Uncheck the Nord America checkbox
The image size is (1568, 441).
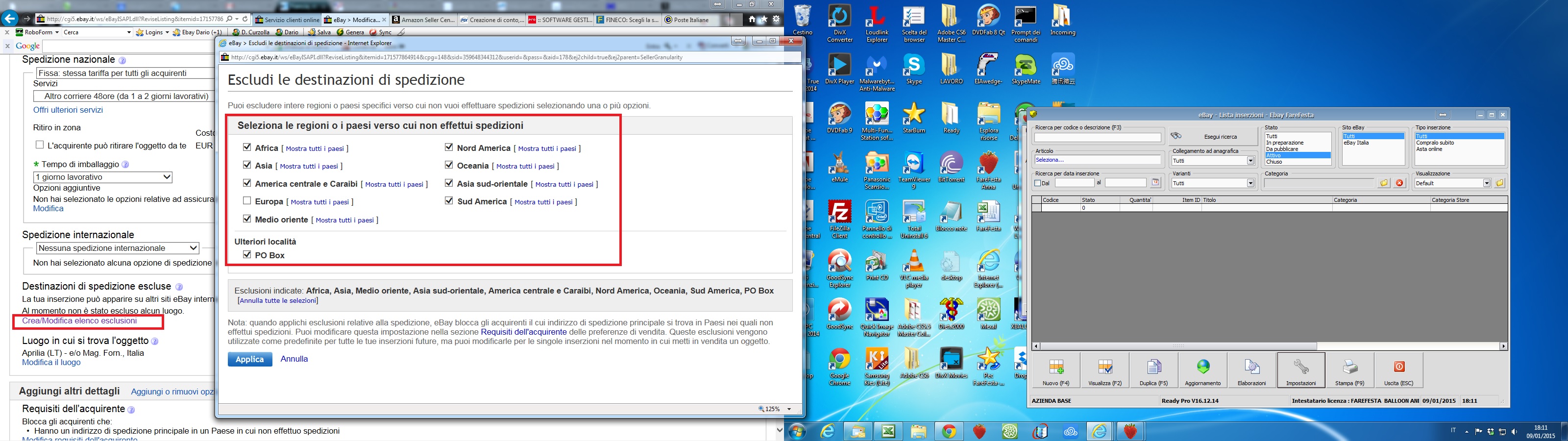449,147
